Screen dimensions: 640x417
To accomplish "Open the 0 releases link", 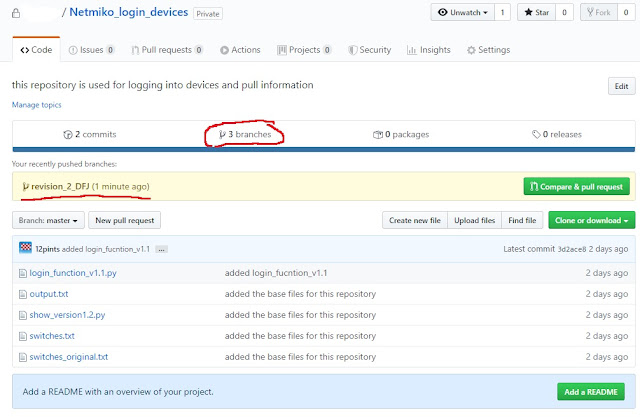I will [557, 134].
